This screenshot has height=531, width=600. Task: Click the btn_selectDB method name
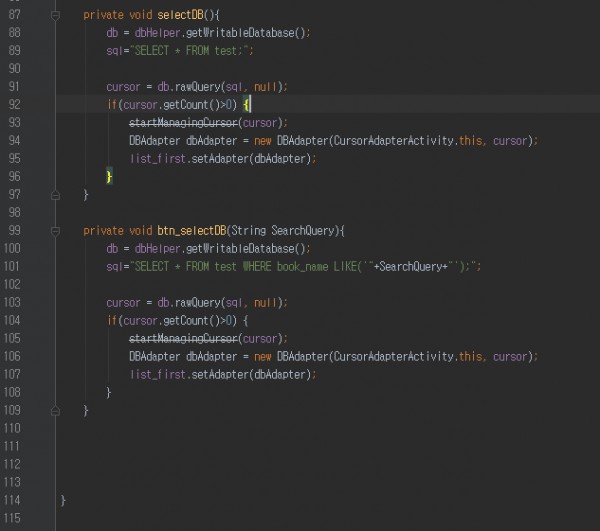coord(192,231)
